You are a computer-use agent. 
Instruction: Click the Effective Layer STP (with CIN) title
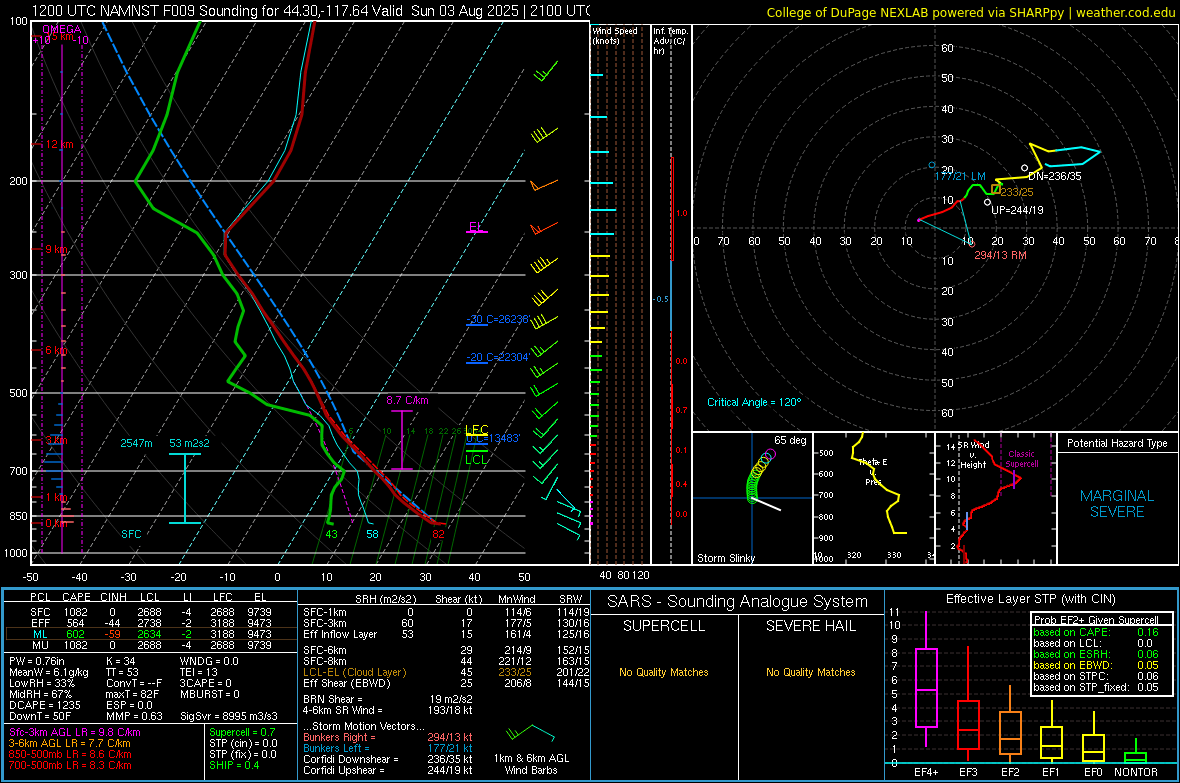tap(1031, 599)
